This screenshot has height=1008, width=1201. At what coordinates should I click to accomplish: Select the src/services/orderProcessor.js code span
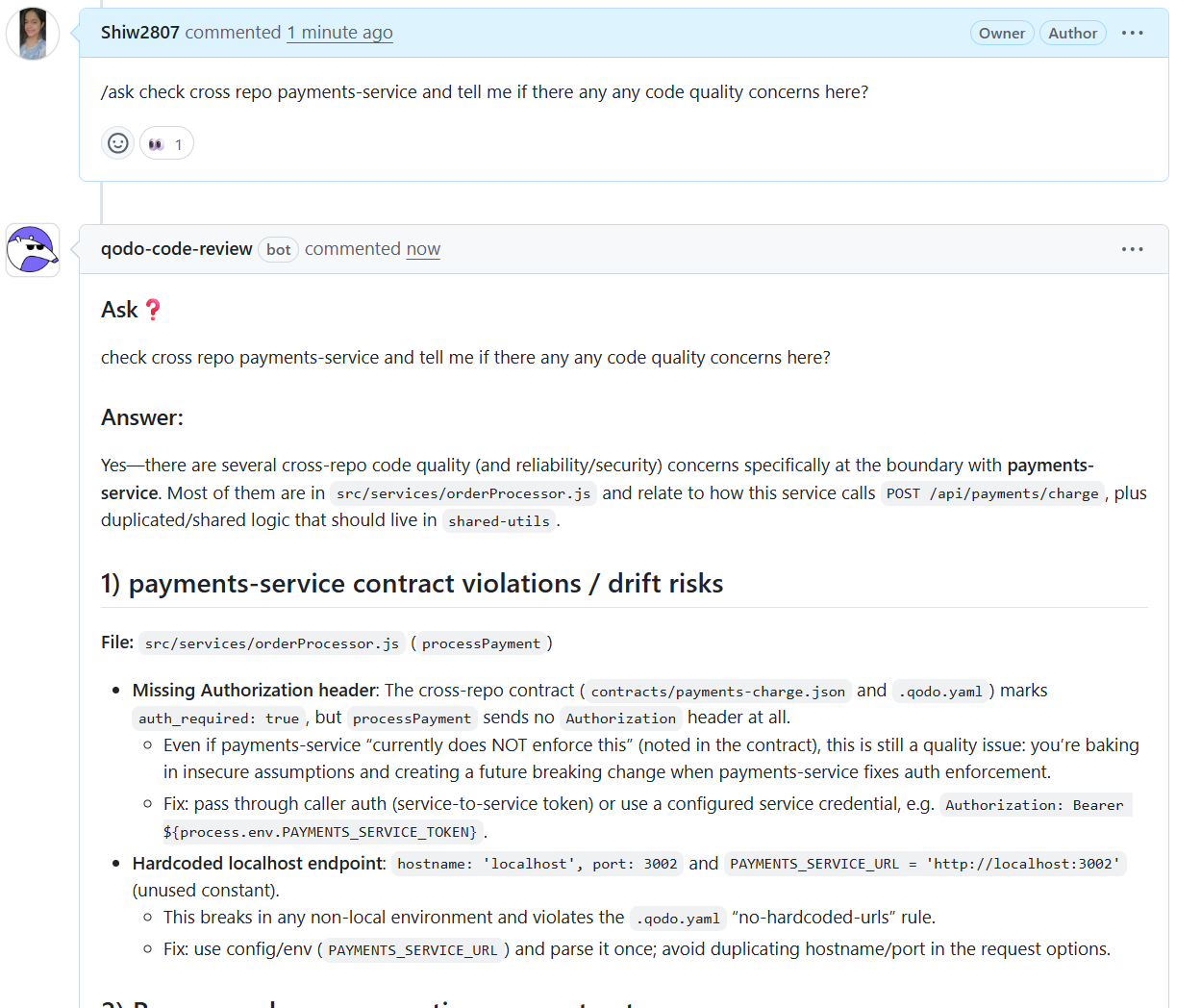[x=271, y=643]
